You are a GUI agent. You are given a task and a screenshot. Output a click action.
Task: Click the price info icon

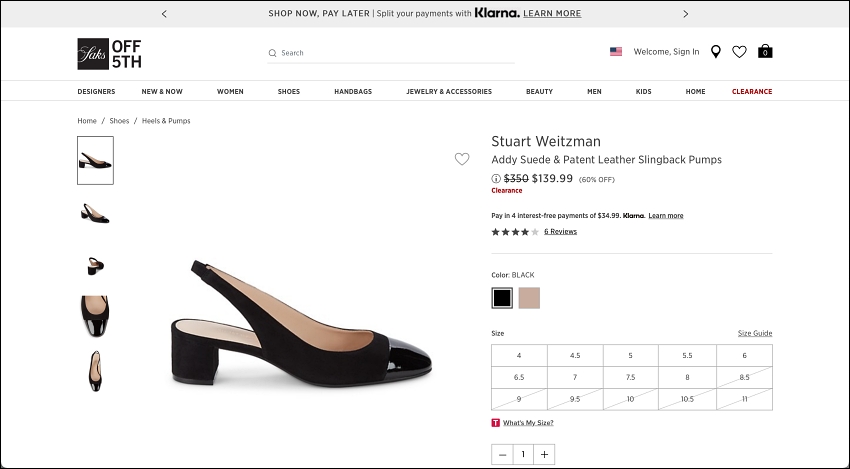495,178
